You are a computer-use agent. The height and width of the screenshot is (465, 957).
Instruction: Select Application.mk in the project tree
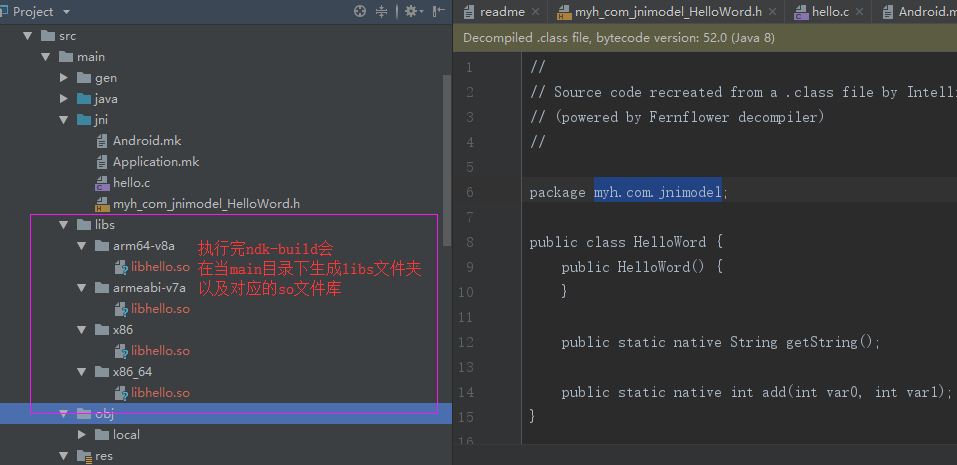pos(156,162)
